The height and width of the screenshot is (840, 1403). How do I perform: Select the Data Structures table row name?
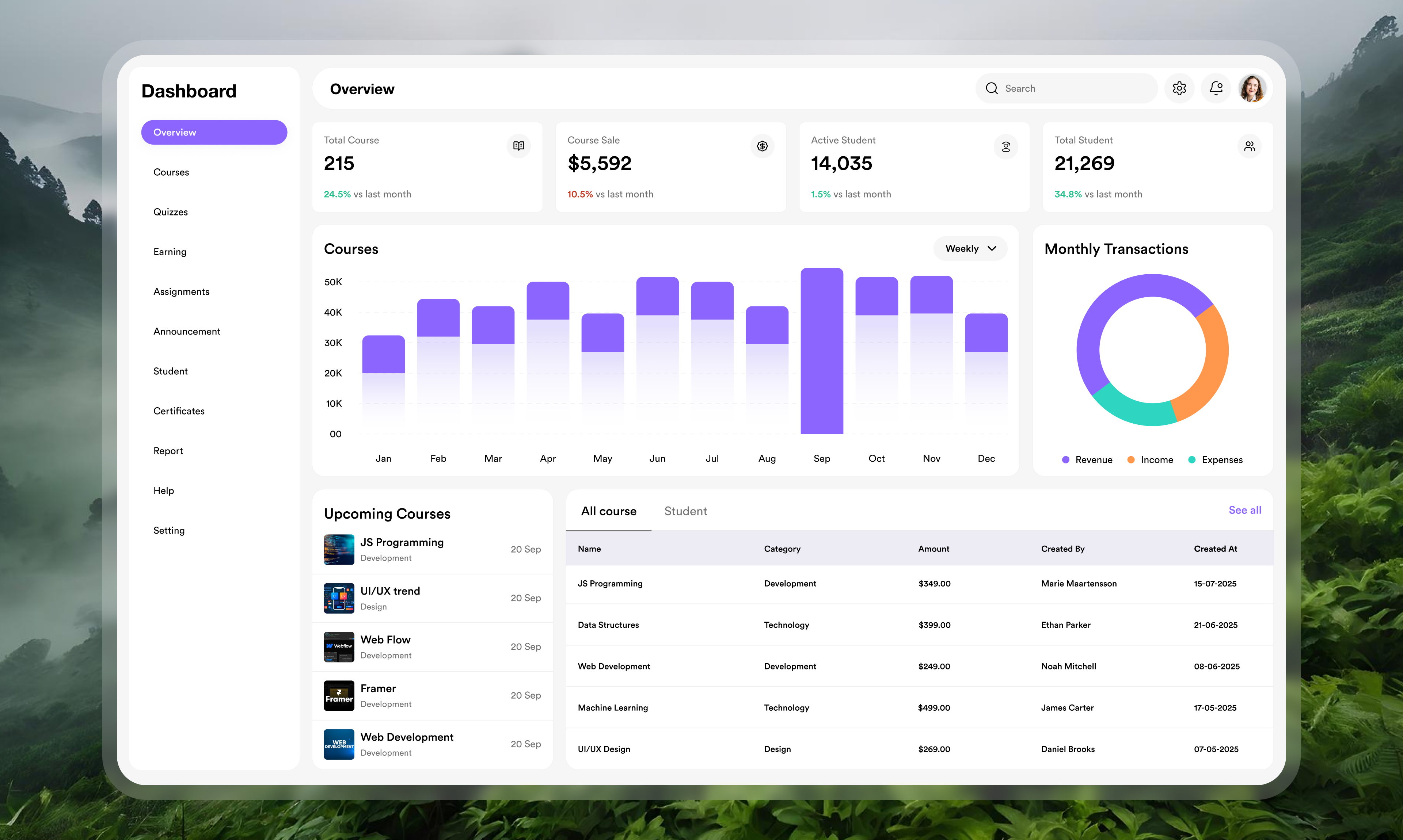608,625
